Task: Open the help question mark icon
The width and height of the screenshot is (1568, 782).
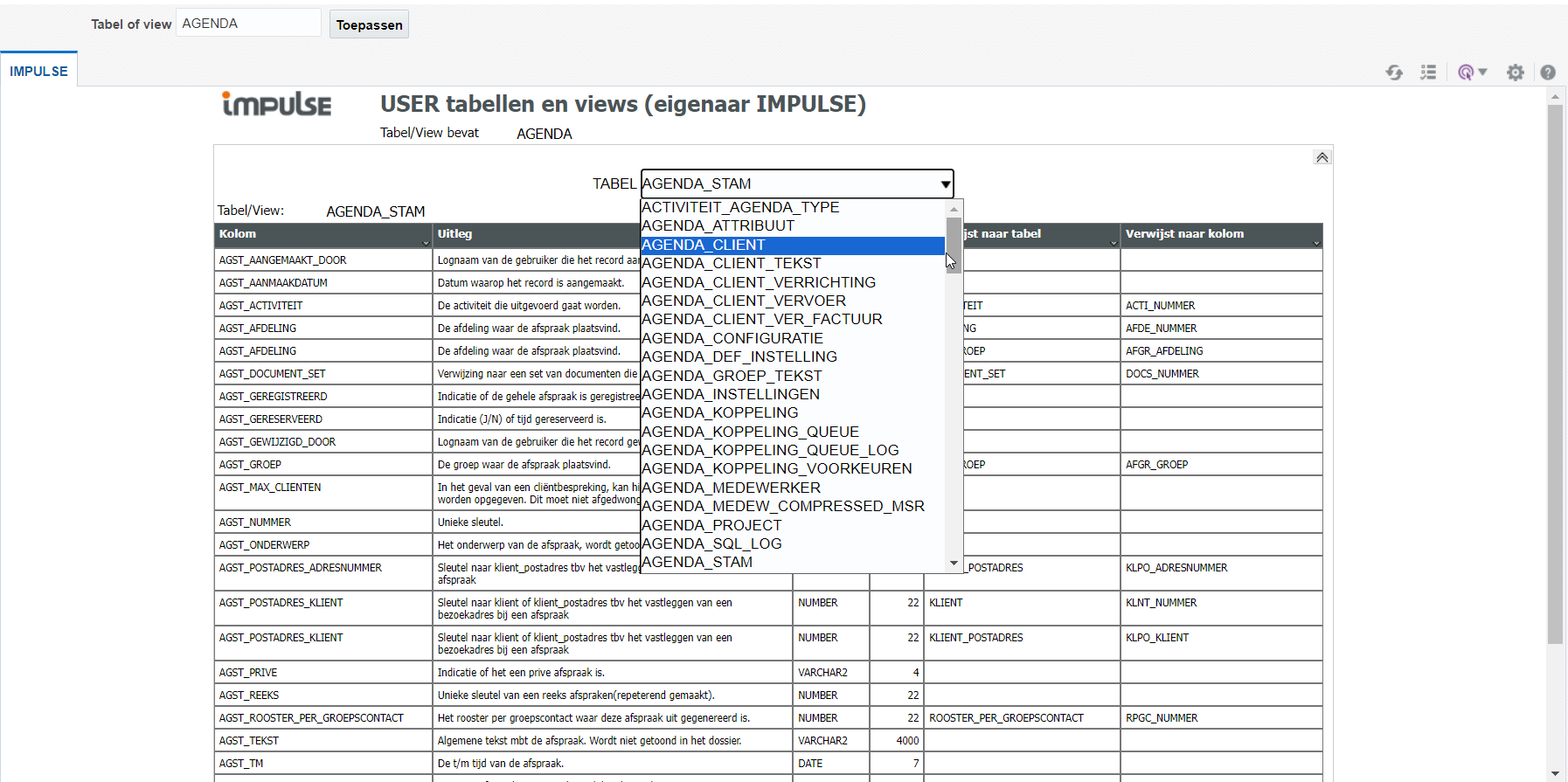Action: pyautogui.click(x=1548, y=73)
